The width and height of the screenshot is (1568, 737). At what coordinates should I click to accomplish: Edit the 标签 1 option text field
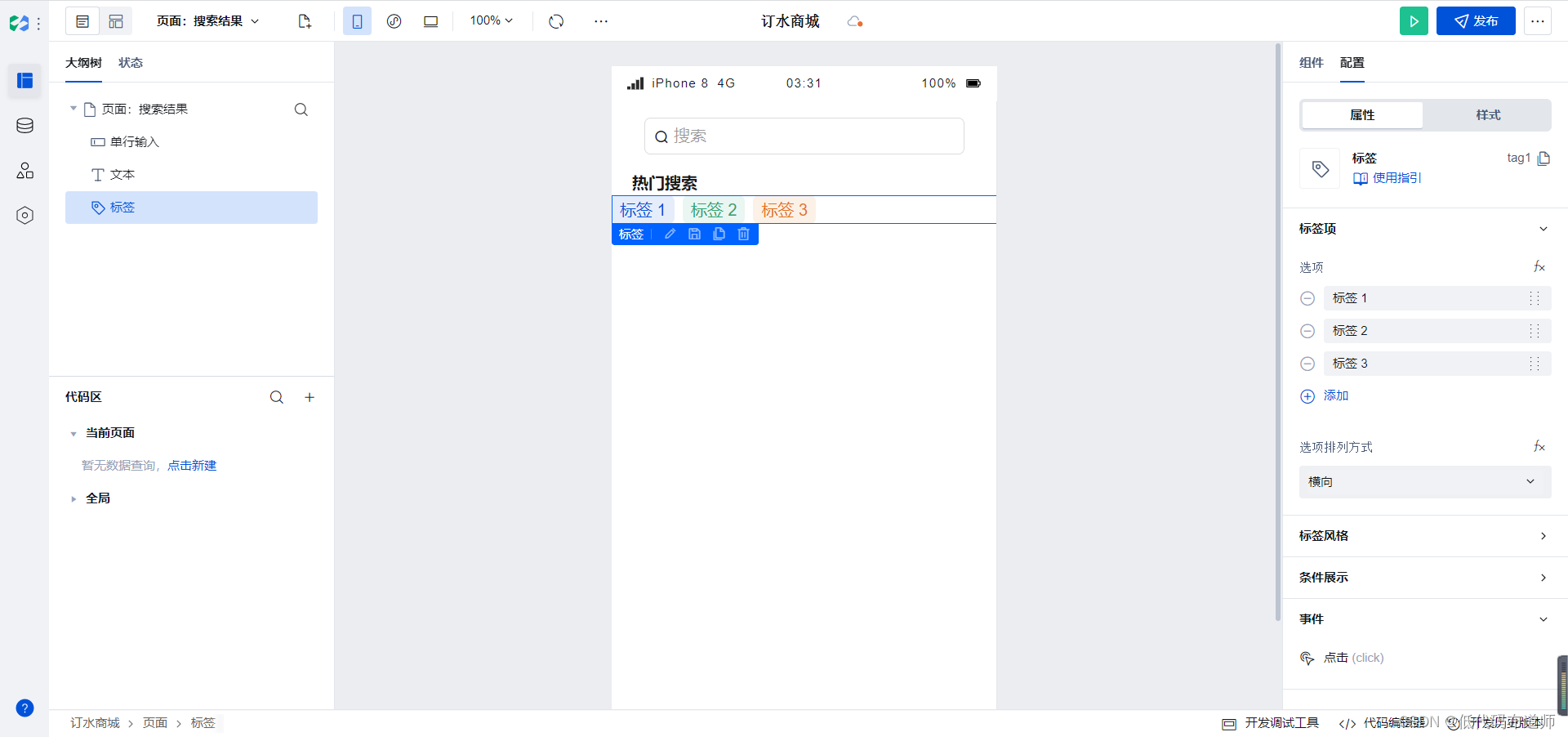(1424, 298)
